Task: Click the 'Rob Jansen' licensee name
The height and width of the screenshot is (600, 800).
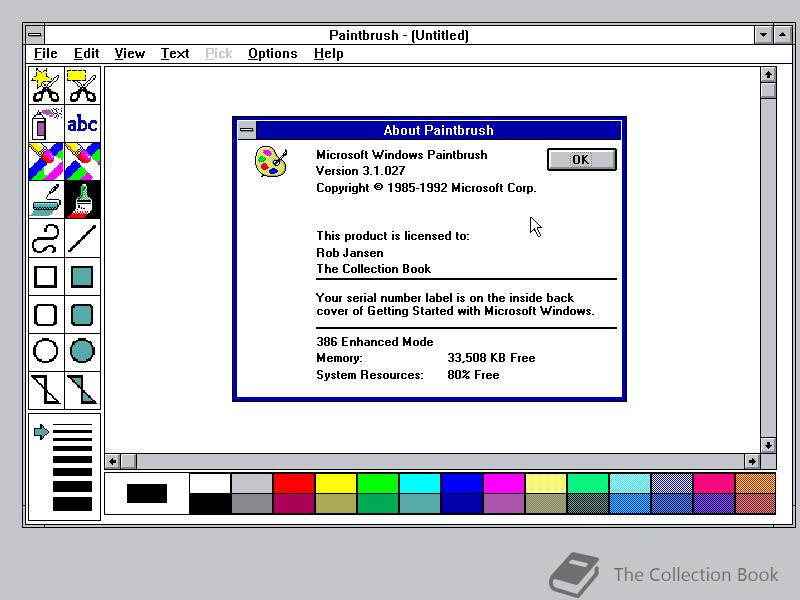Action: (x=349, y=253)
